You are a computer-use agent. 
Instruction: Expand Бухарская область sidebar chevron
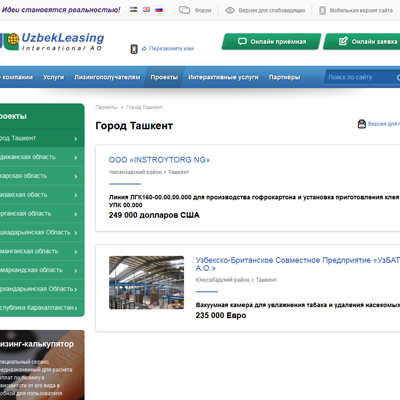[76, 176]
